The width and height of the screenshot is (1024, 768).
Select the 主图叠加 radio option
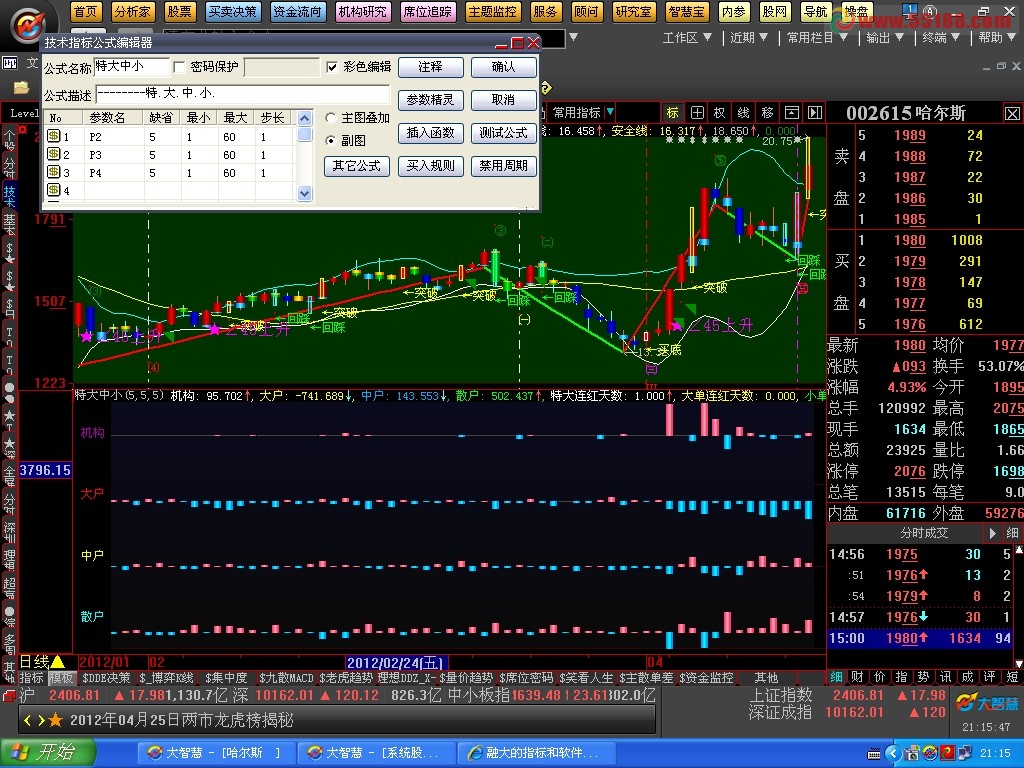click(x=331, y=118)
